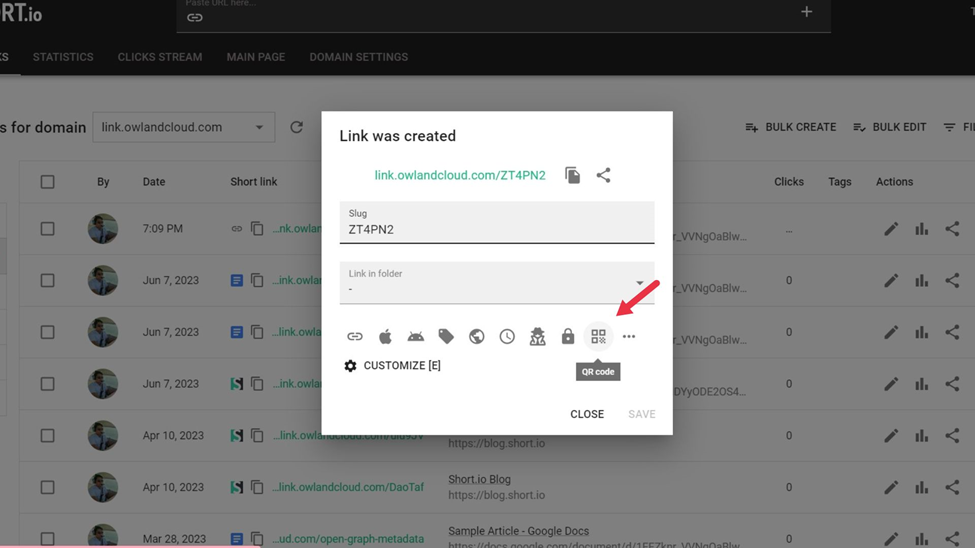The image size is (975, 548).
Task: Share the 7:09 PM link row
Action: point(952,229)
